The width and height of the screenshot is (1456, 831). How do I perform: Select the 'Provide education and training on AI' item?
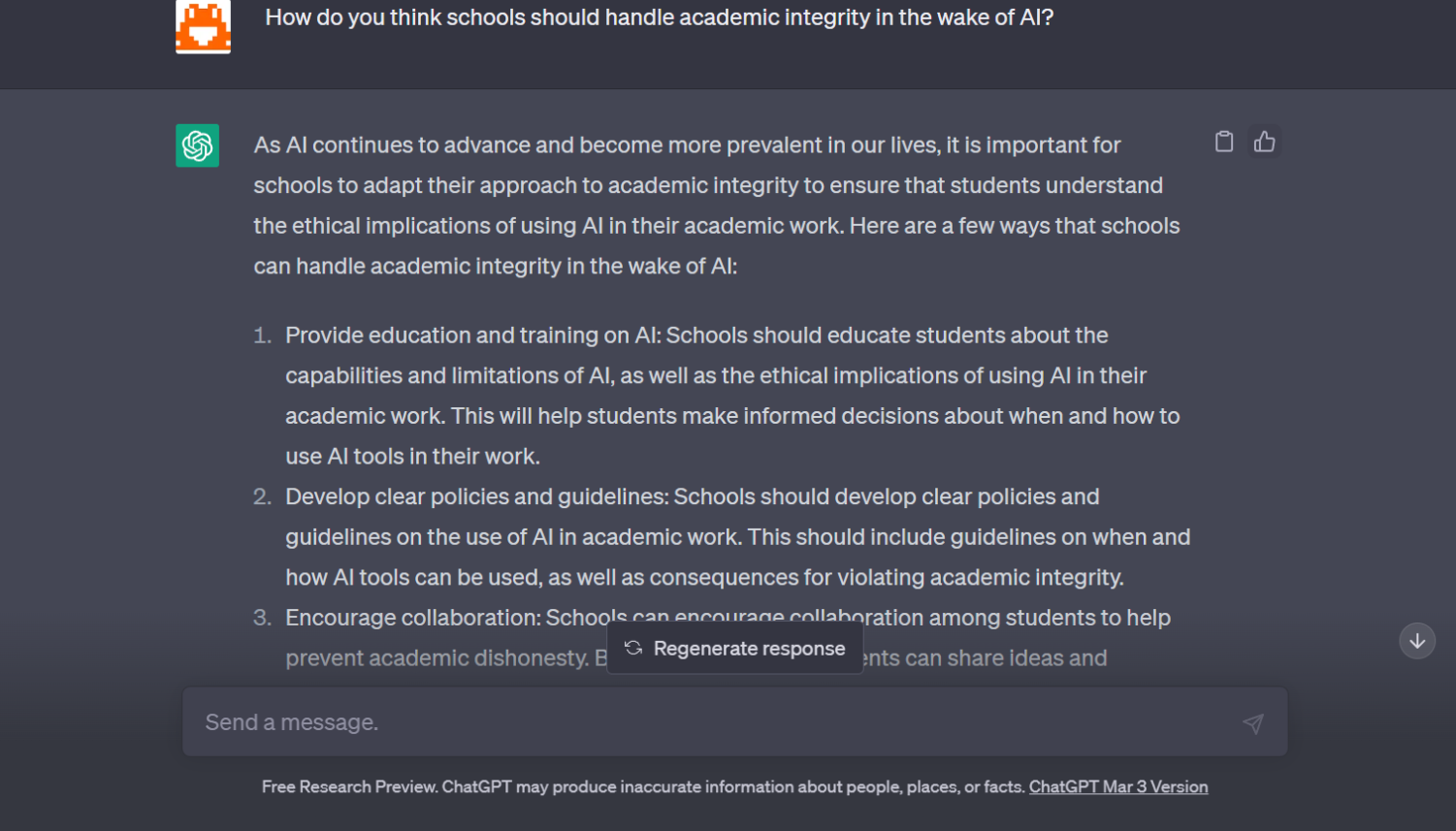732,396
